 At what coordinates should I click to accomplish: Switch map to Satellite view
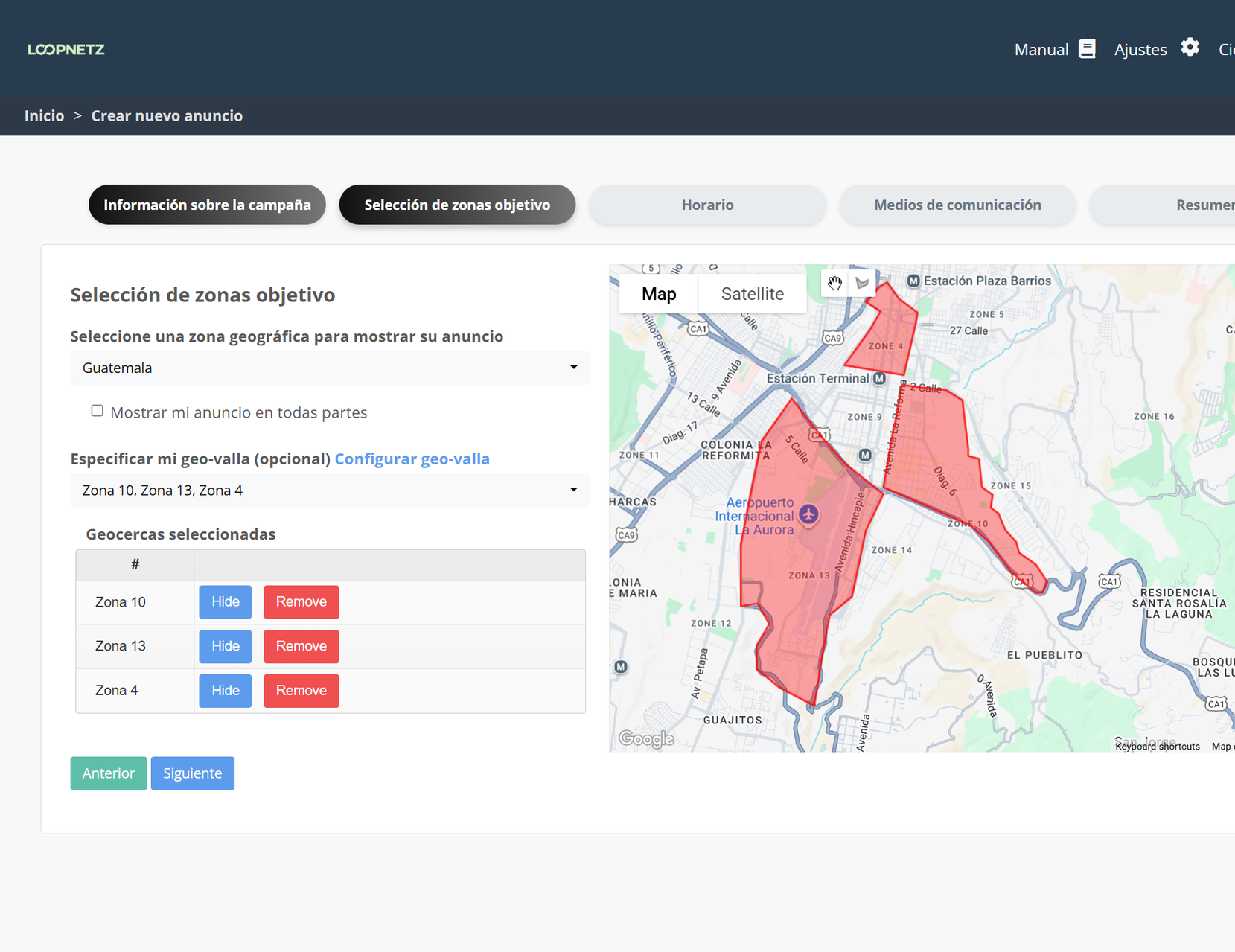coord(752,294)
